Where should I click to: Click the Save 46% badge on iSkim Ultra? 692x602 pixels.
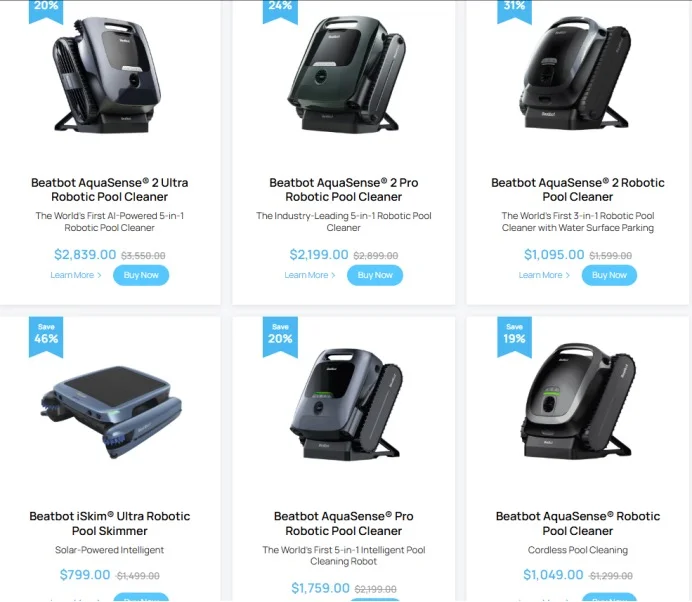tap(46, 337)
